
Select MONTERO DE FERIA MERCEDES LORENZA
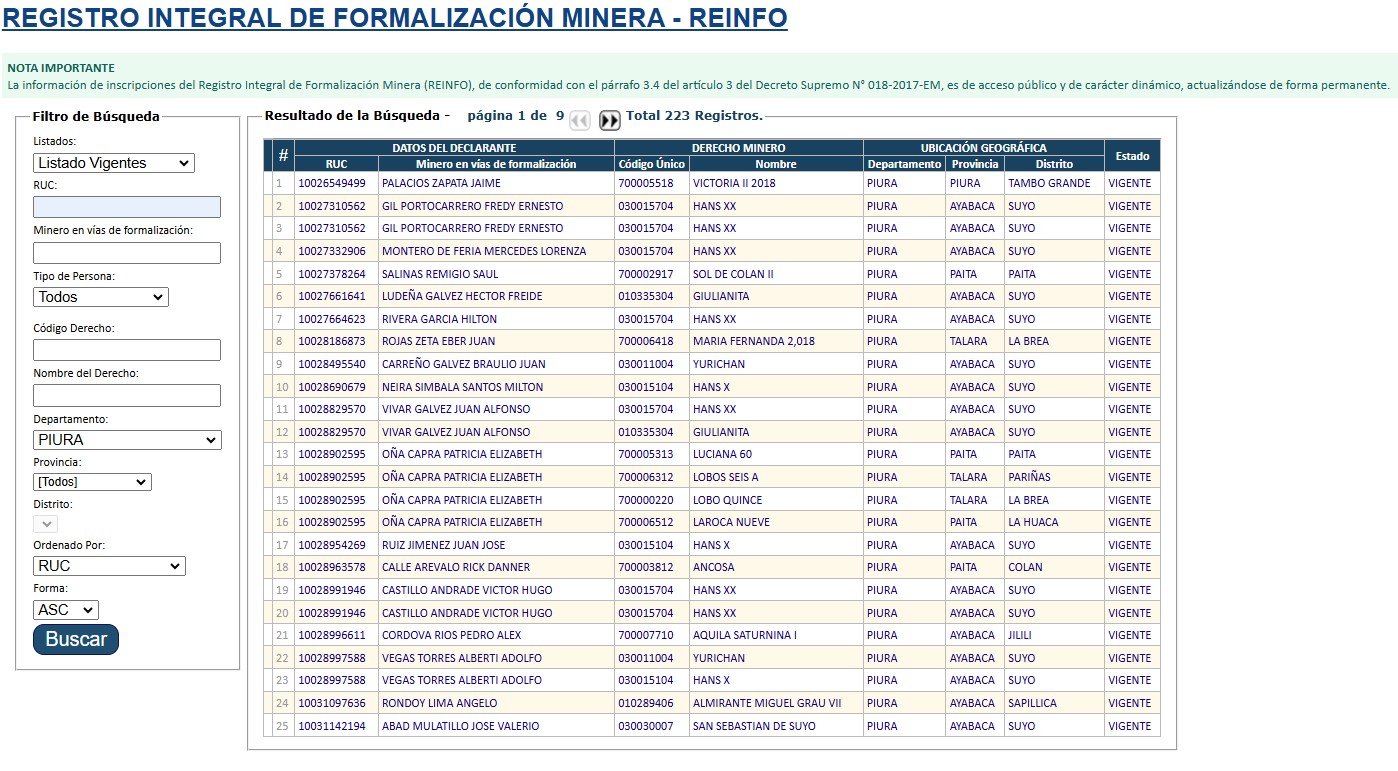pyautogui.click(x=484, y=251)
